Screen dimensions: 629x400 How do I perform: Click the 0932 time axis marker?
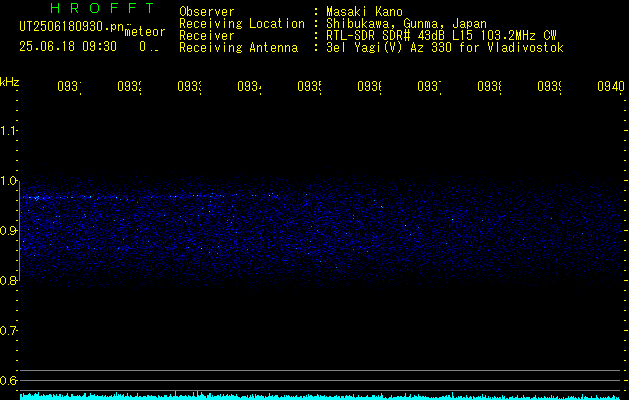click(x=130, y=86)
